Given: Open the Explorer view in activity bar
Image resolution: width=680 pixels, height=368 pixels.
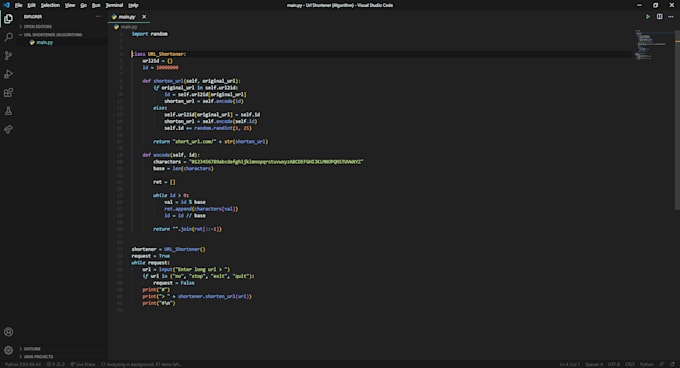Looking at the screenshot, I should pos(8,19).
